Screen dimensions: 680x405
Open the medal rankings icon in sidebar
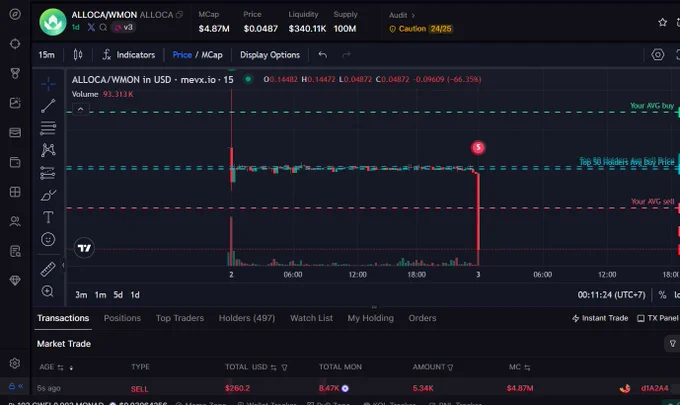pos(15,73)
